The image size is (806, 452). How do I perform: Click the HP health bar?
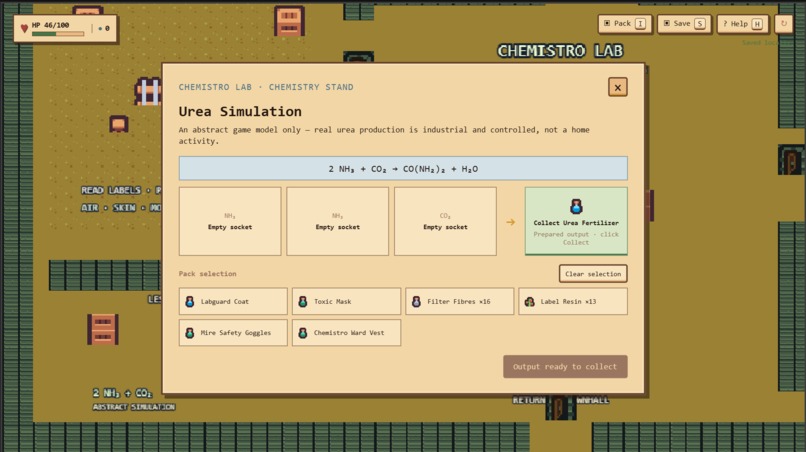coord(58,34)
